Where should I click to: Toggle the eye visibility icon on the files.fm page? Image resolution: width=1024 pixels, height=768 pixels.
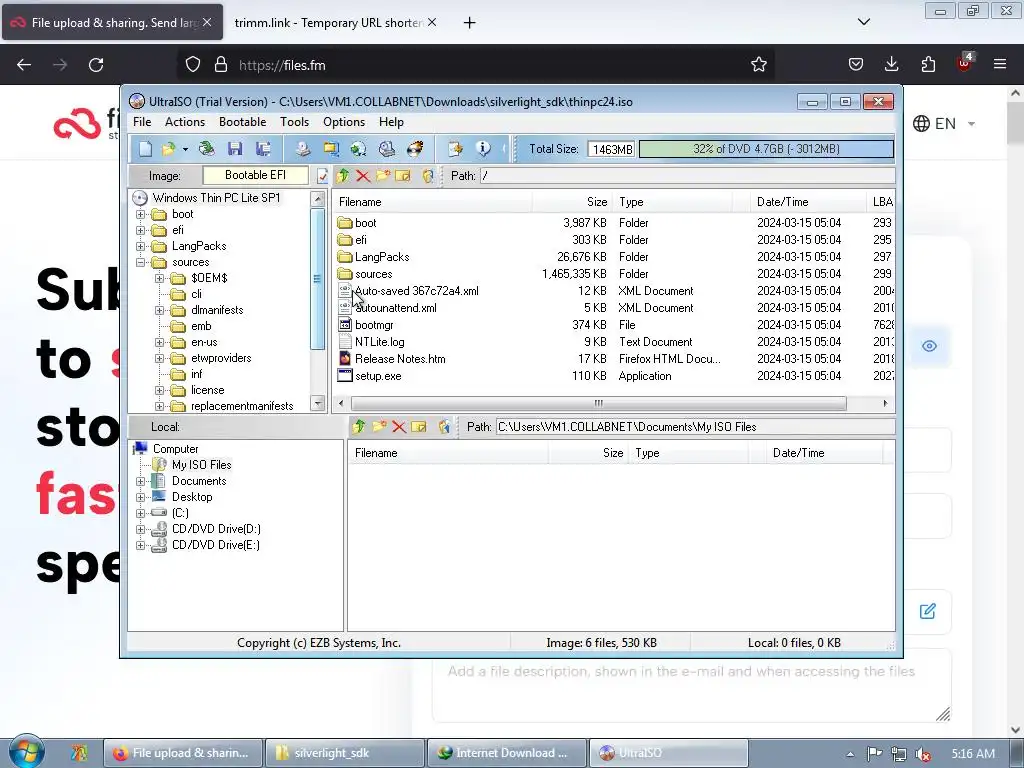click(x=929, y=346)
